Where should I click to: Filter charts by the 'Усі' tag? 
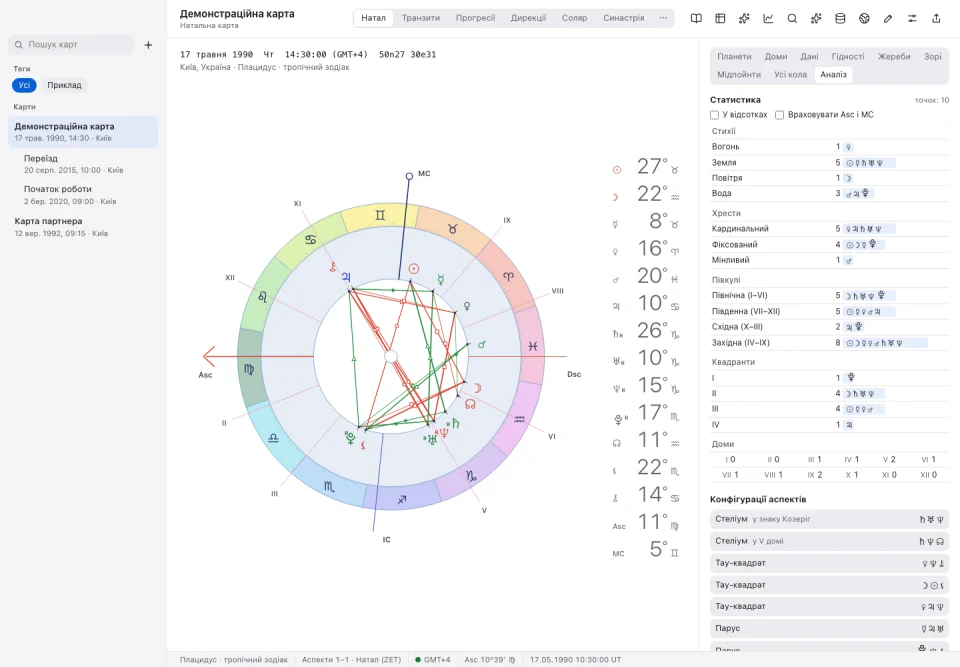(24, 85)
